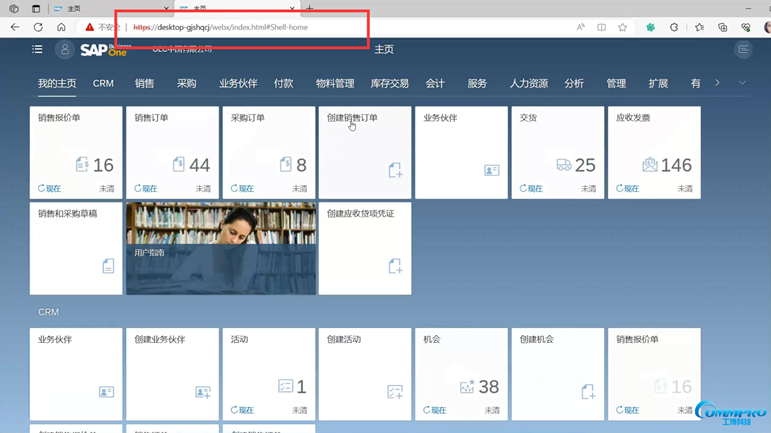Open the 创建应收贷项凭证 tile
This screenshot has height=433, width=771.
(364, 248)
